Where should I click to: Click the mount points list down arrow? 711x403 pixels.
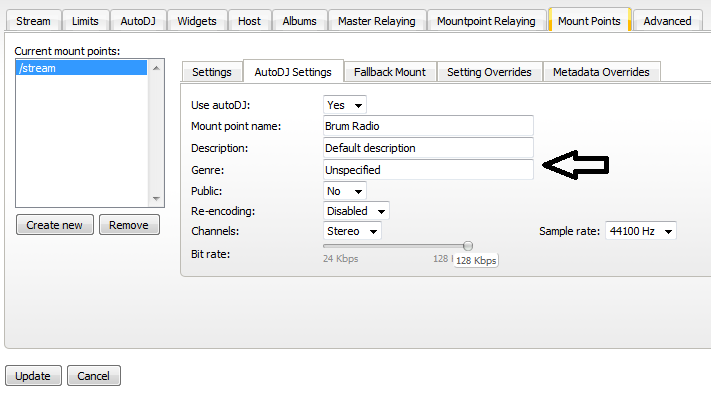click(x=155, y=198)
